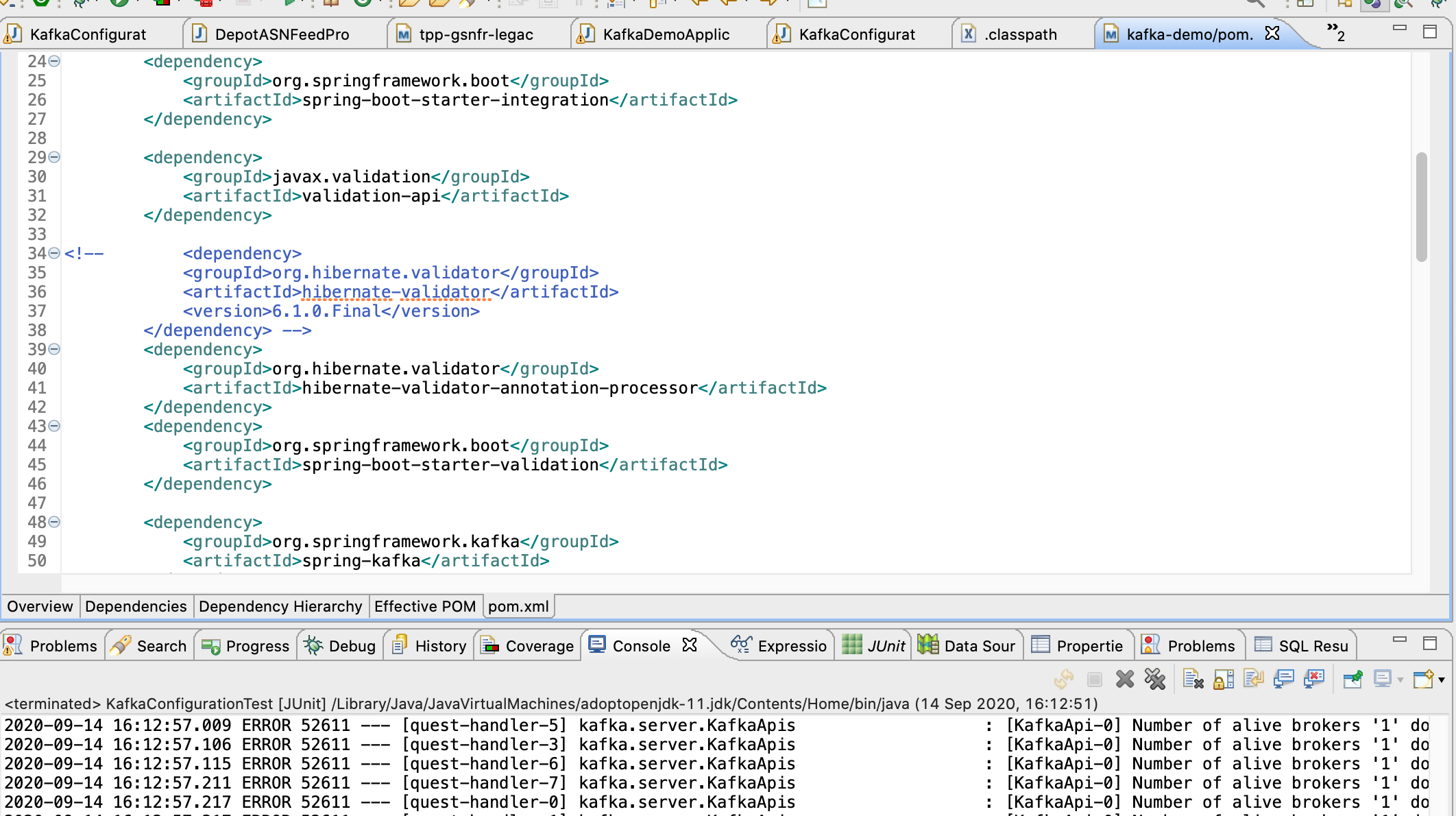Click terminated KafkaConfigurationTest launch description
Viewport: 1456px width, 816px height.
[x=551, y=704]
